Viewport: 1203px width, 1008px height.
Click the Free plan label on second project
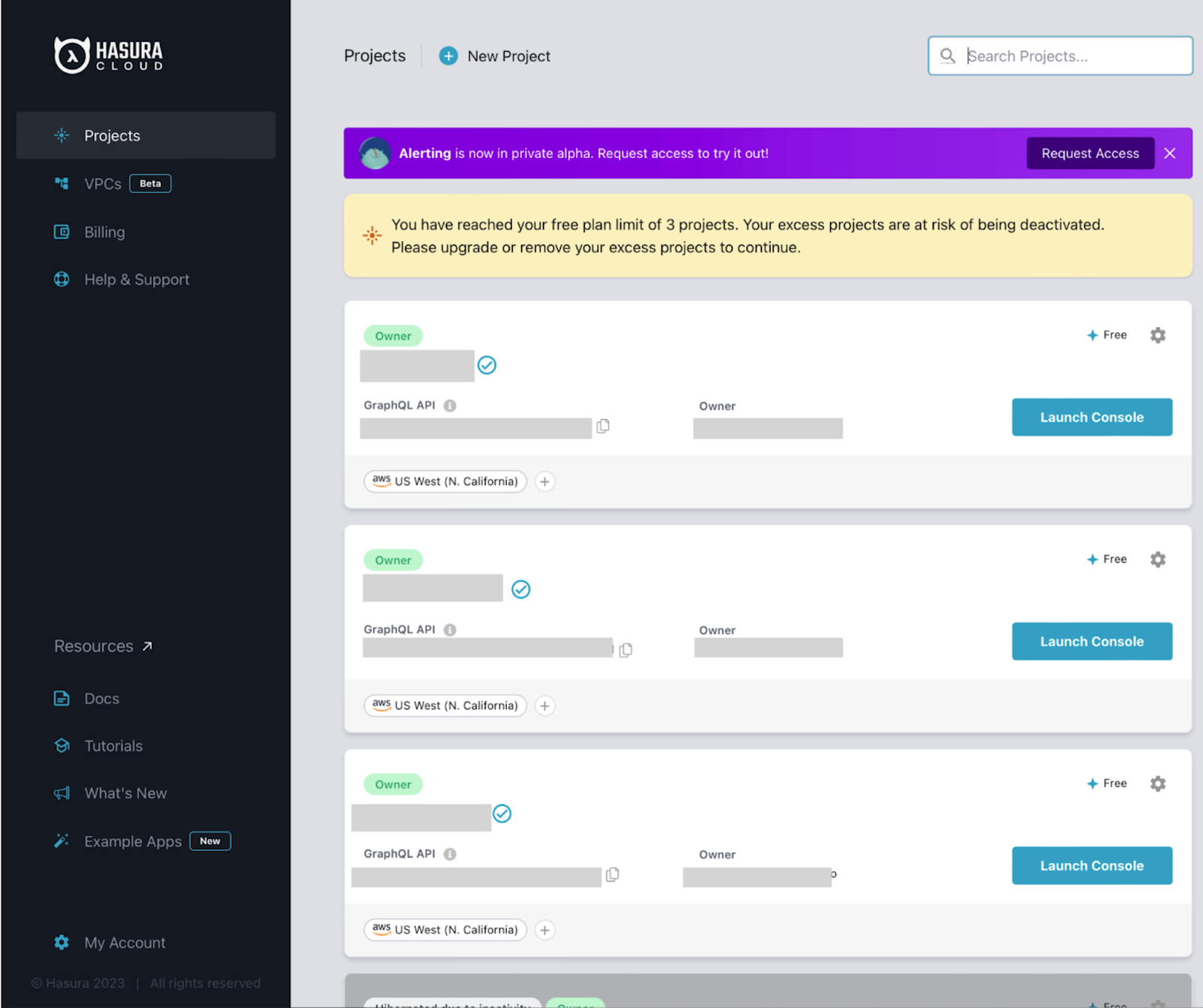tap(1107, 559)
